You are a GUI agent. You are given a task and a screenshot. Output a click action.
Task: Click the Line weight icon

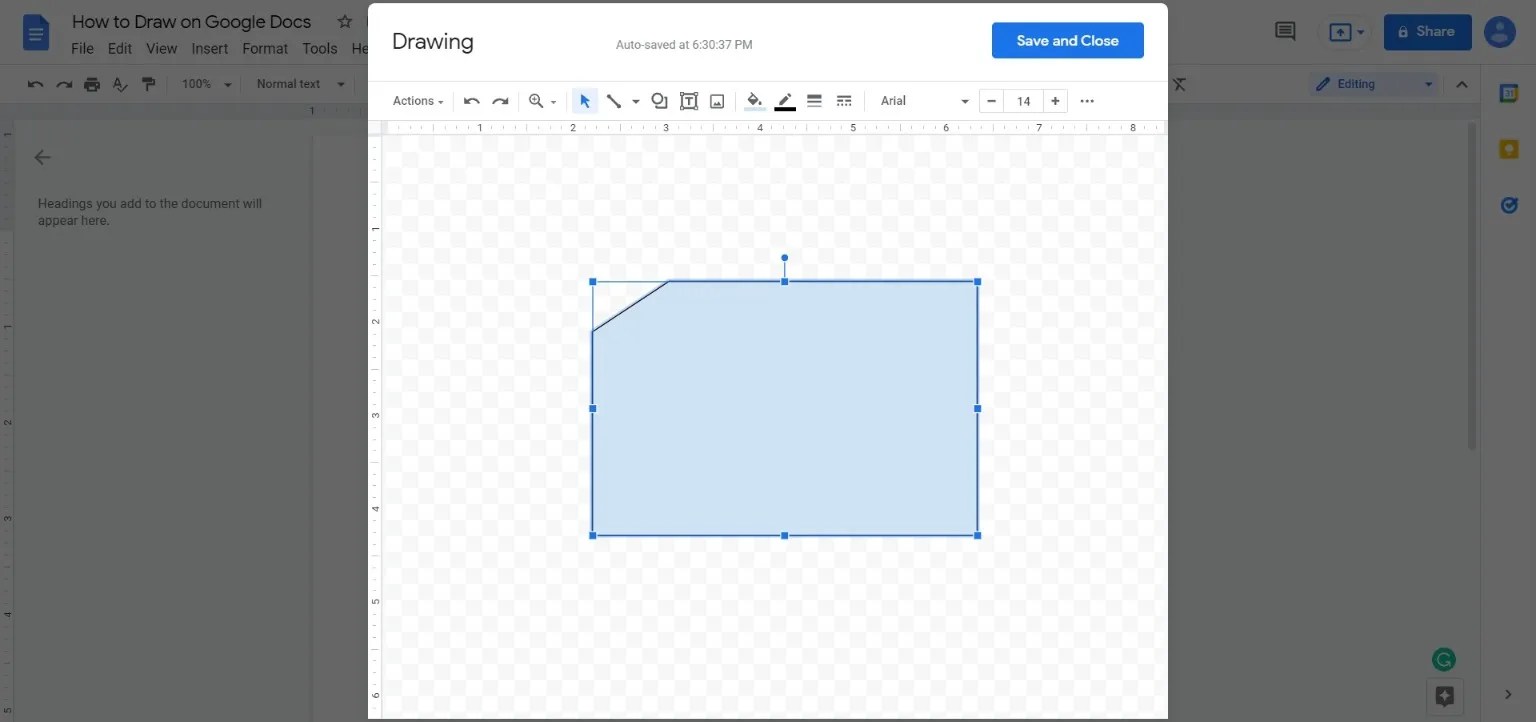click(814, 100)
